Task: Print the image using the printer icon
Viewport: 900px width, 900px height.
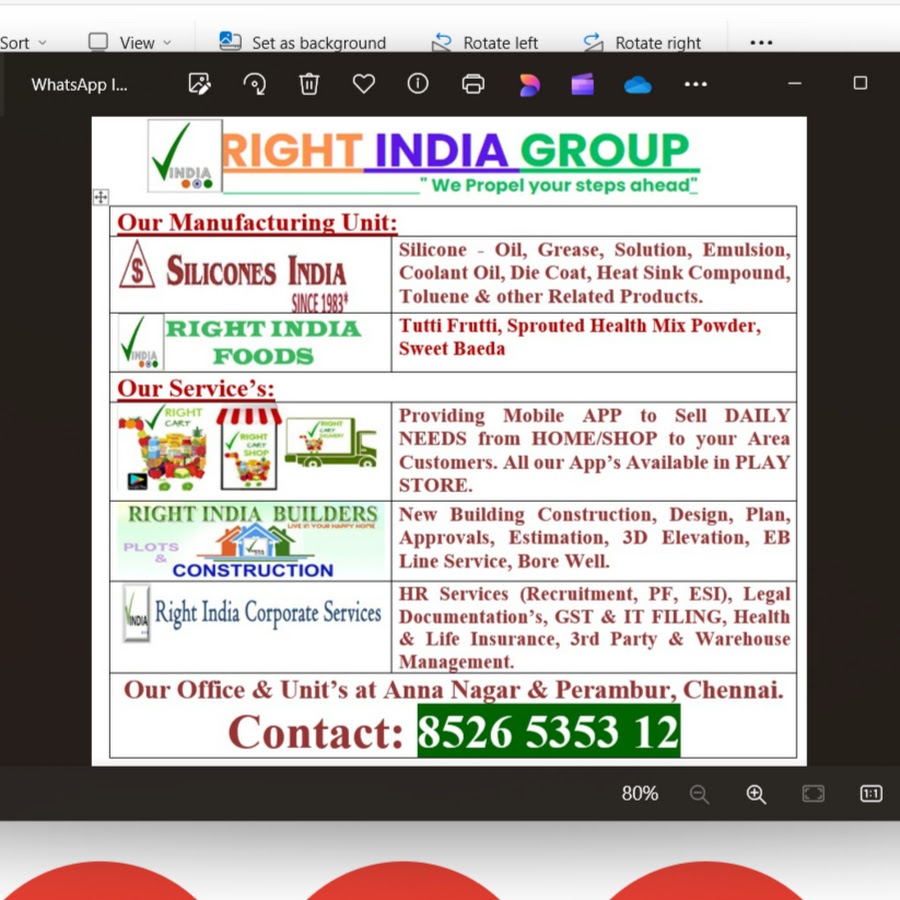Action: [473, 84]
